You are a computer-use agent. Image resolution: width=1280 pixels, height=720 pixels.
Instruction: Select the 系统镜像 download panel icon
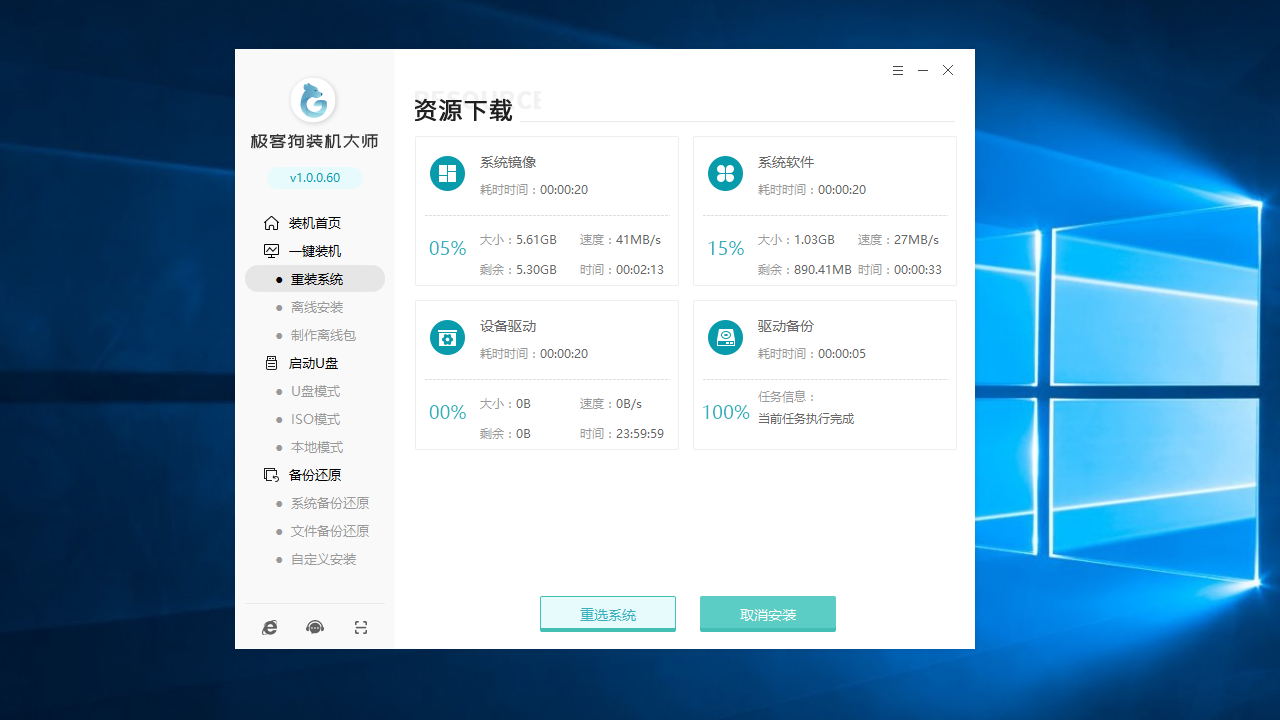click(x=447, y=172)
